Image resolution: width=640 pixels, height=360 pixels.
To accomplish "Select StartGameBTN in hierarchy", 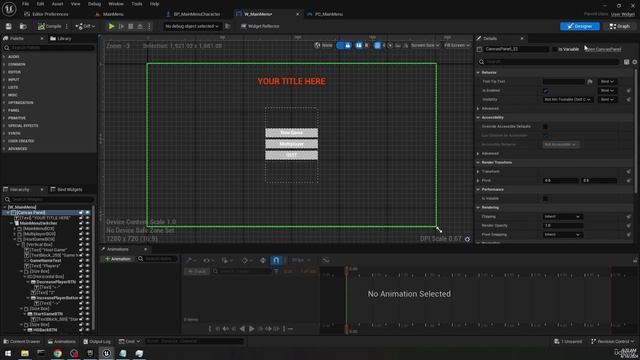I will click(x=48, y=314).
